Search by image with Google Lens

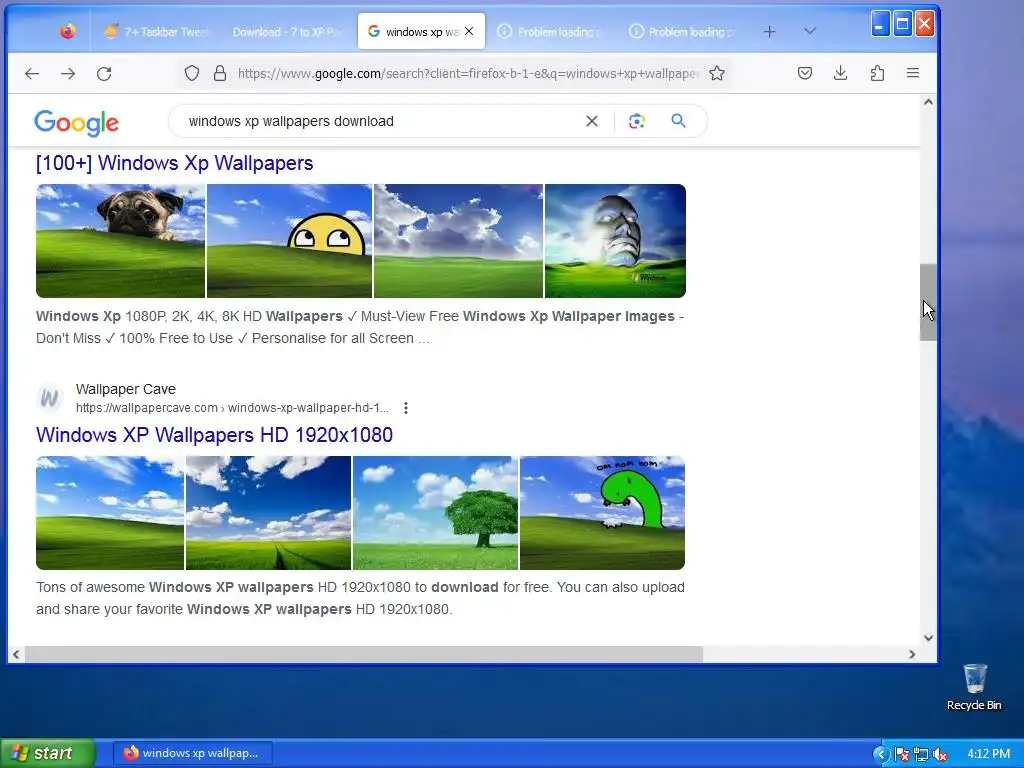pos(637,121)
